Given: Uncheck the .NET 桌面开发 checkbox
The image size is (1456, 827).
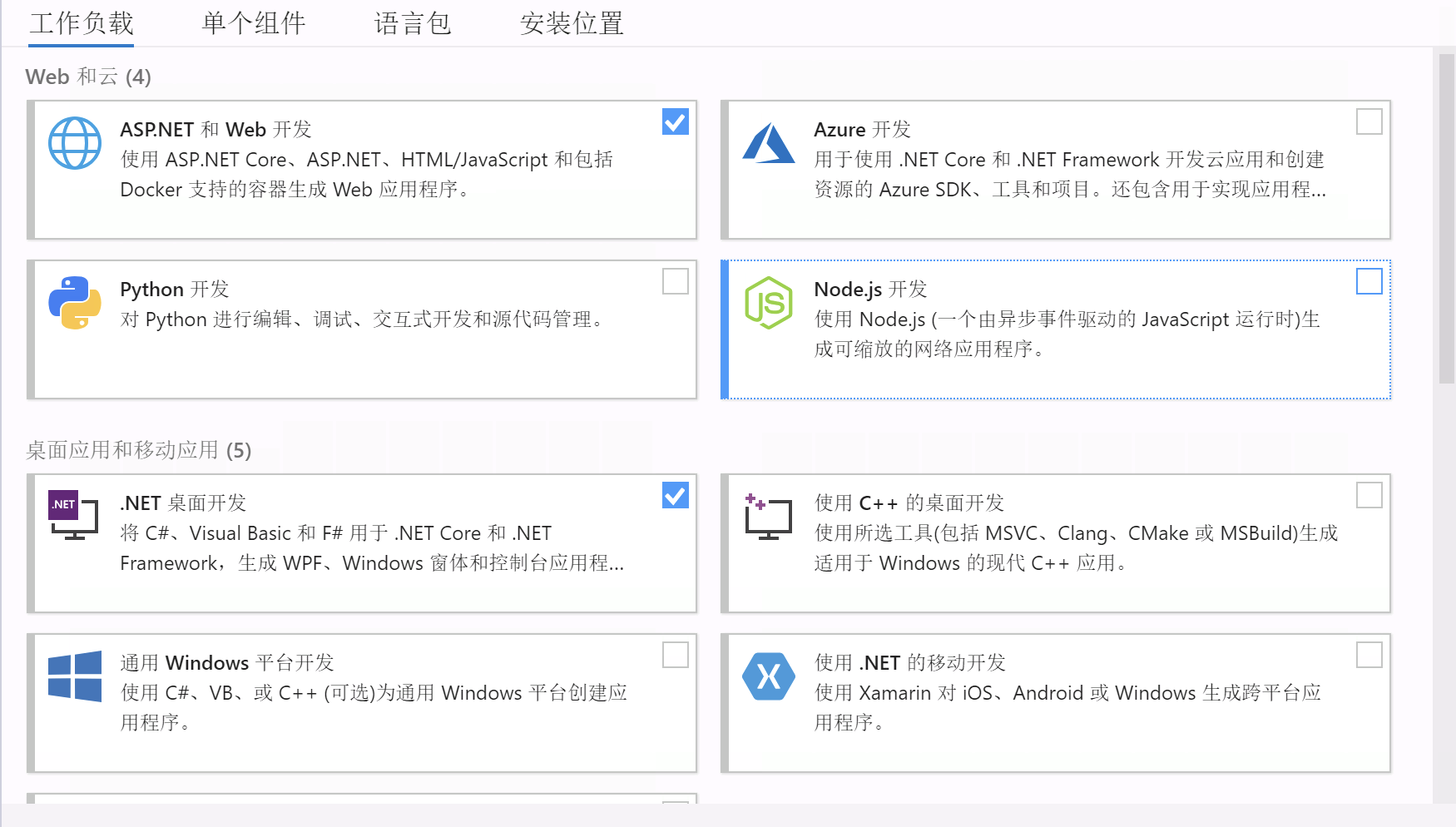Looking at the screenshot, I should tap(676, 496).
